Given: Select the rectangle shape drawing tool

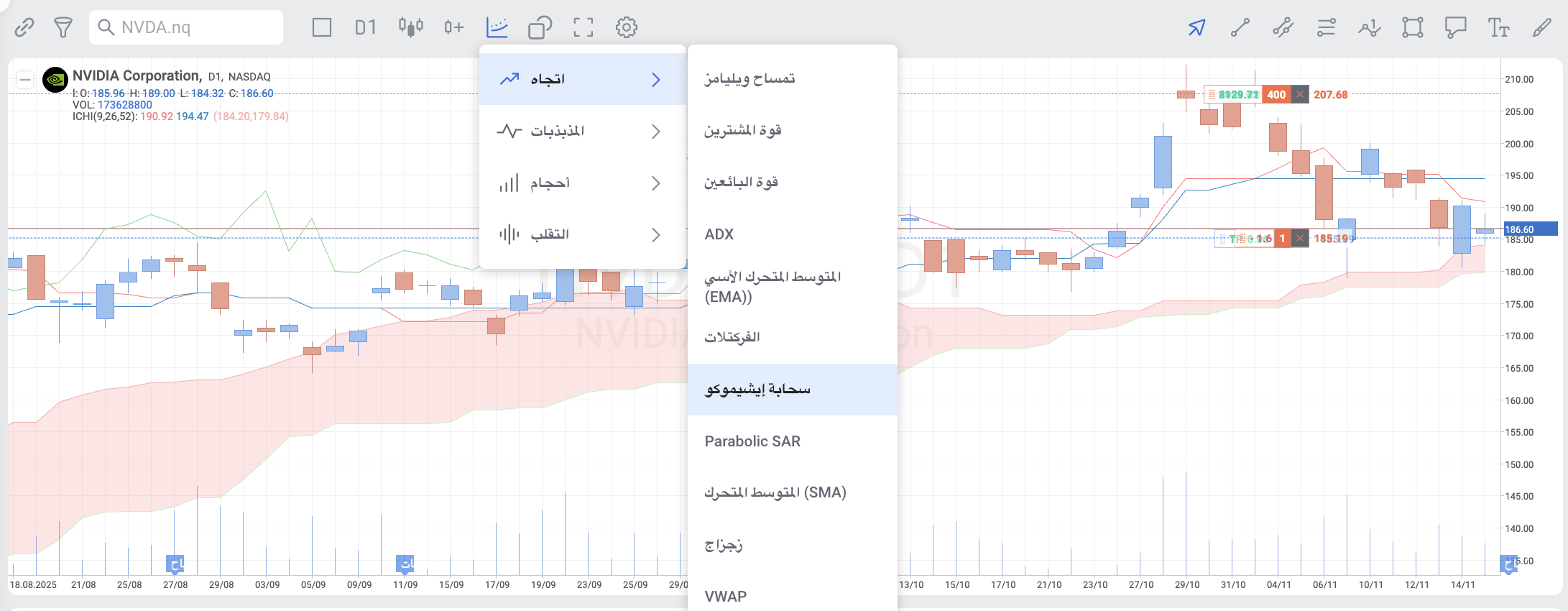Looking at the screenshot, I should click(1413, 27).
